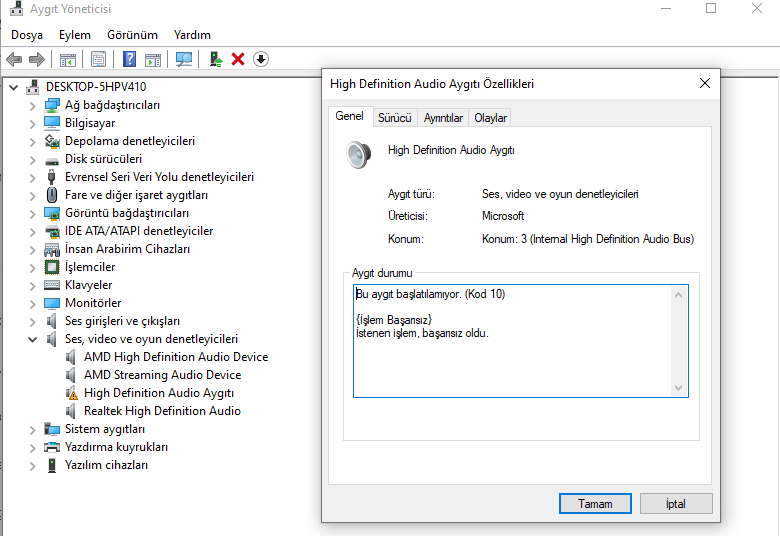
Task: Click the Yazdırma kuyrukları printer icon
Action: [x=52, y=447]
